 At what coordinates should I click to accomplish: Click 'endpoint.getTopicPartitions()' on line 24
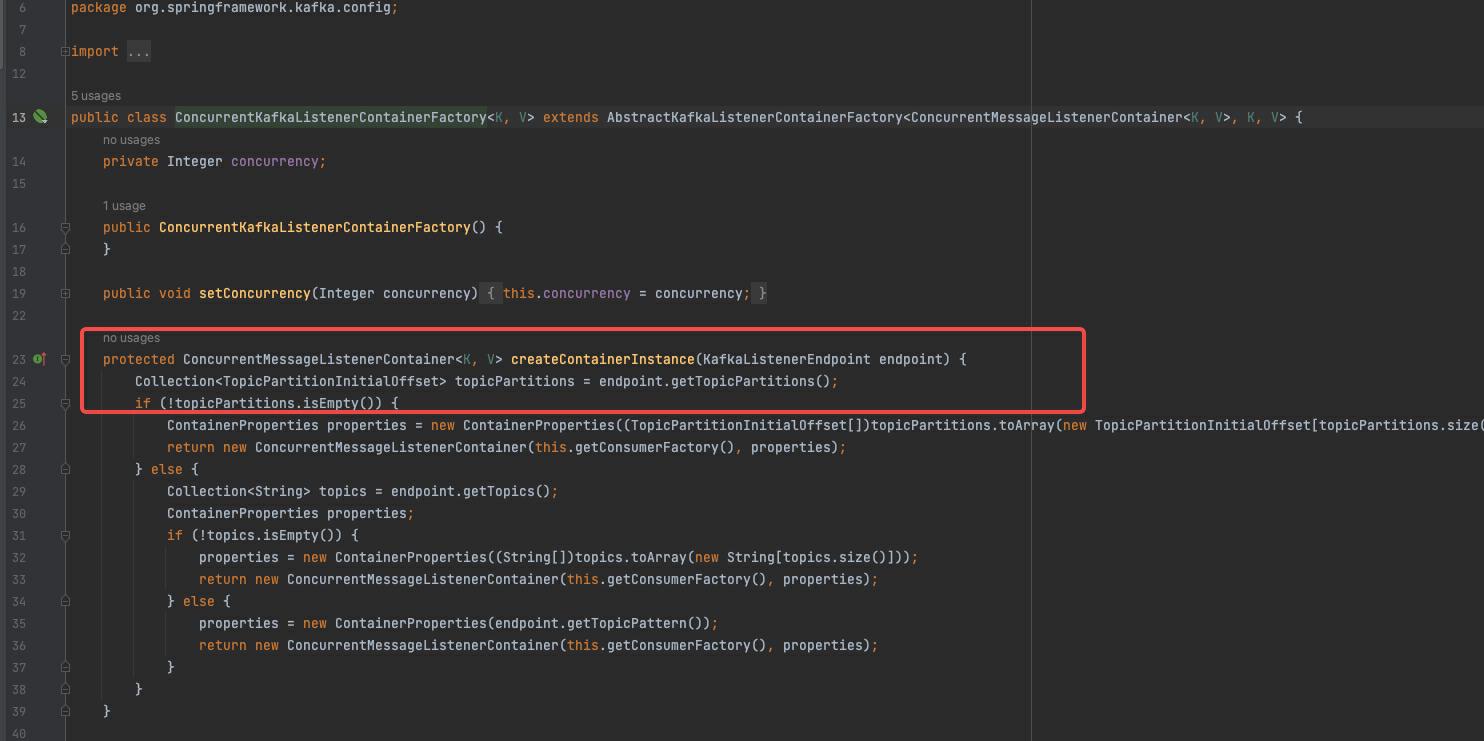(x=715, y=381)
